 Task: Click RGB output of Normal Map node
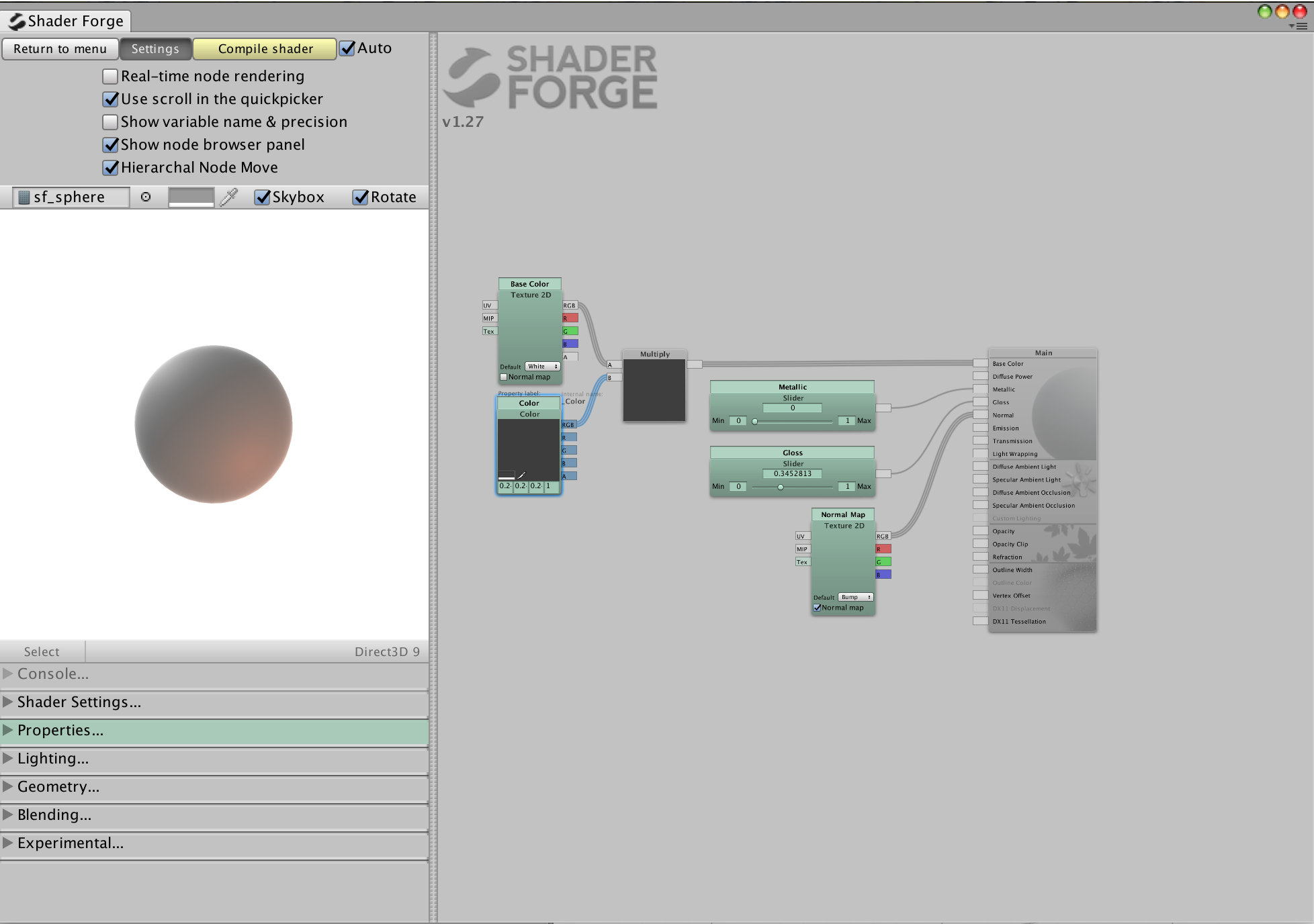(883, 536)
